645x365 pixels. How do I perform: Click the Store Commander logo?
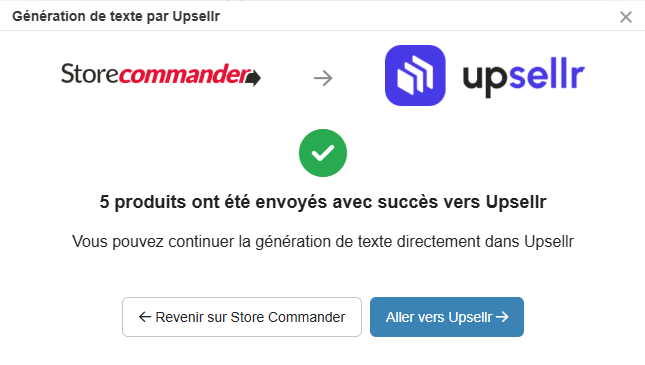[x=161, y=74]
